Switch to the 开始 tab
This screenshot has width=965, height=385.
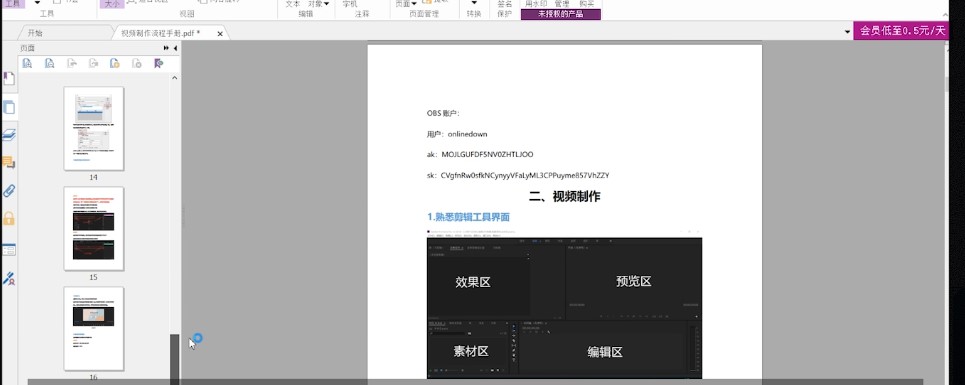tap(35, 33)
